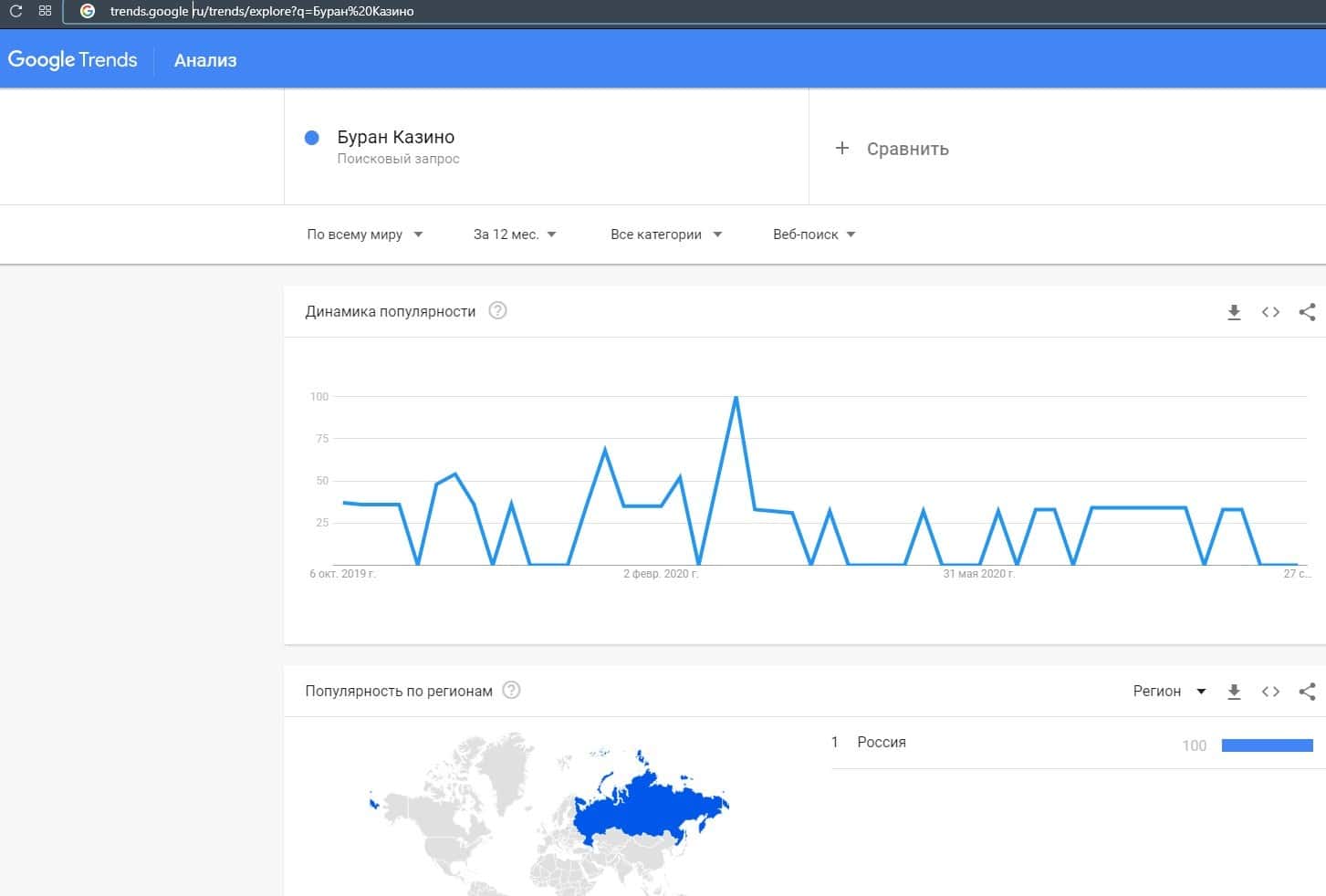
Task: Select the blue dot beside Буран Казино
Action: (311, 138)
